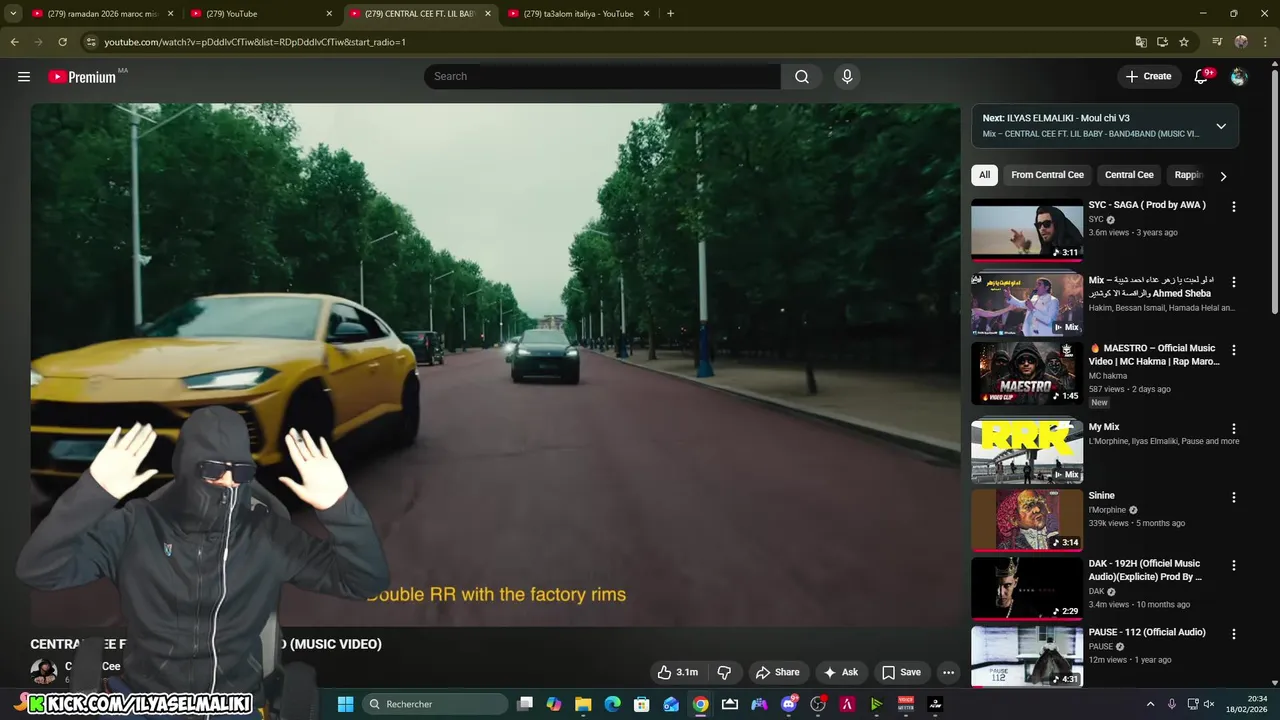This screenshot has height=720, width=1280.
Task: Click the Ask button
Action: (840, 672)
